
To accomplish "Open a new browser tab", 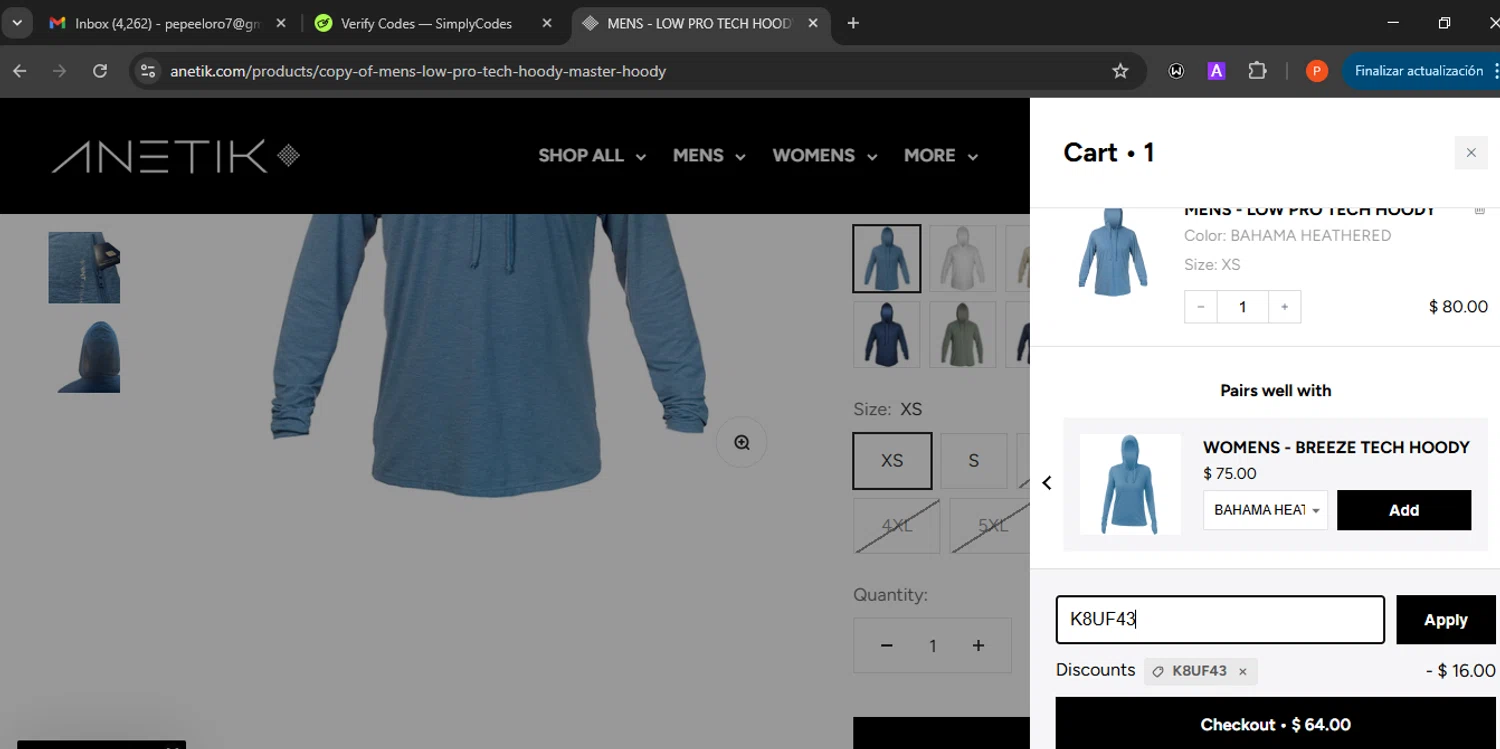I will coord(853,23).
